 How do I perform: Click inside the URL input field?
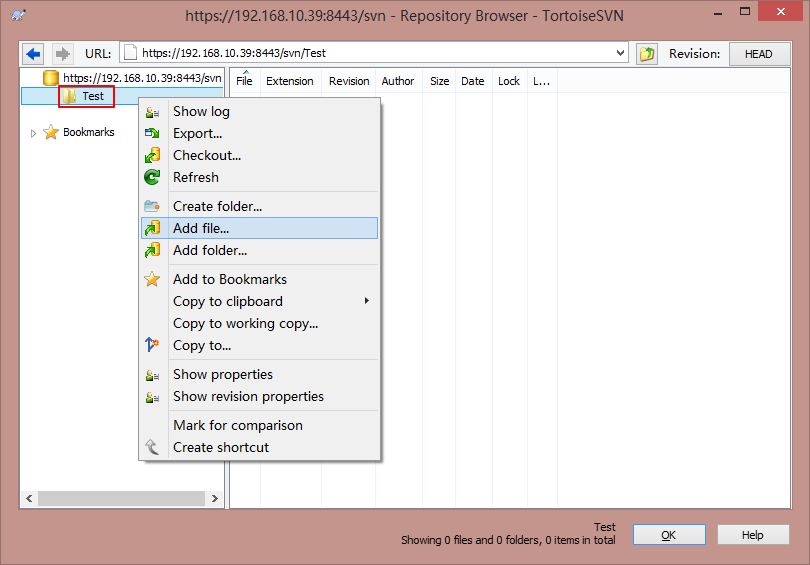[375, 53]
